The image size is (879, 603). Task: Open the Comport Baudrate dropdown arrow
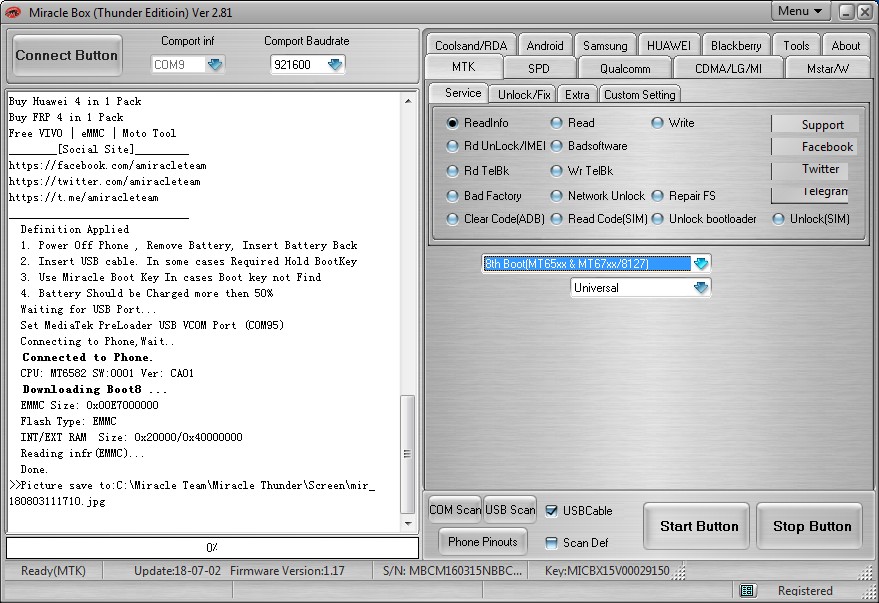point(335,64)
